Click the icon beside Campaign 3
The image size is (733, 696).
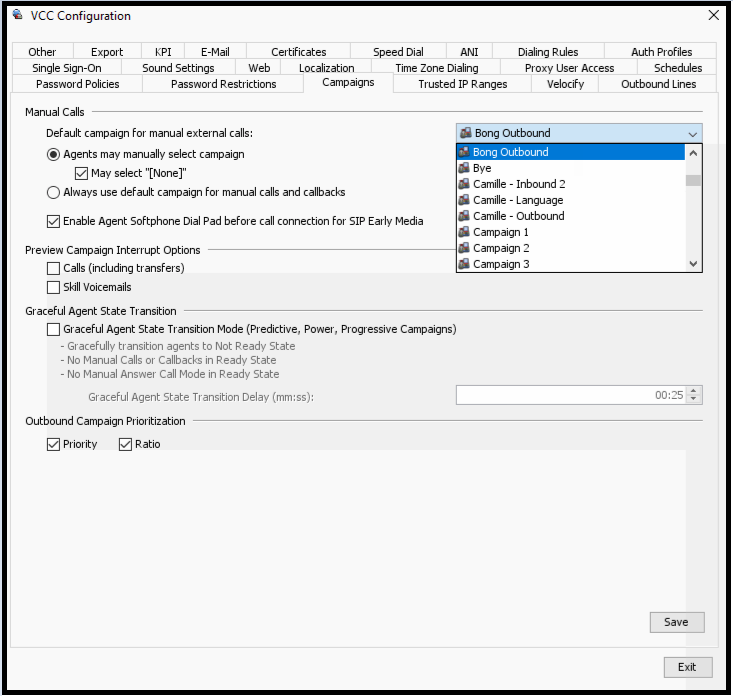click(x=464, y=264)
